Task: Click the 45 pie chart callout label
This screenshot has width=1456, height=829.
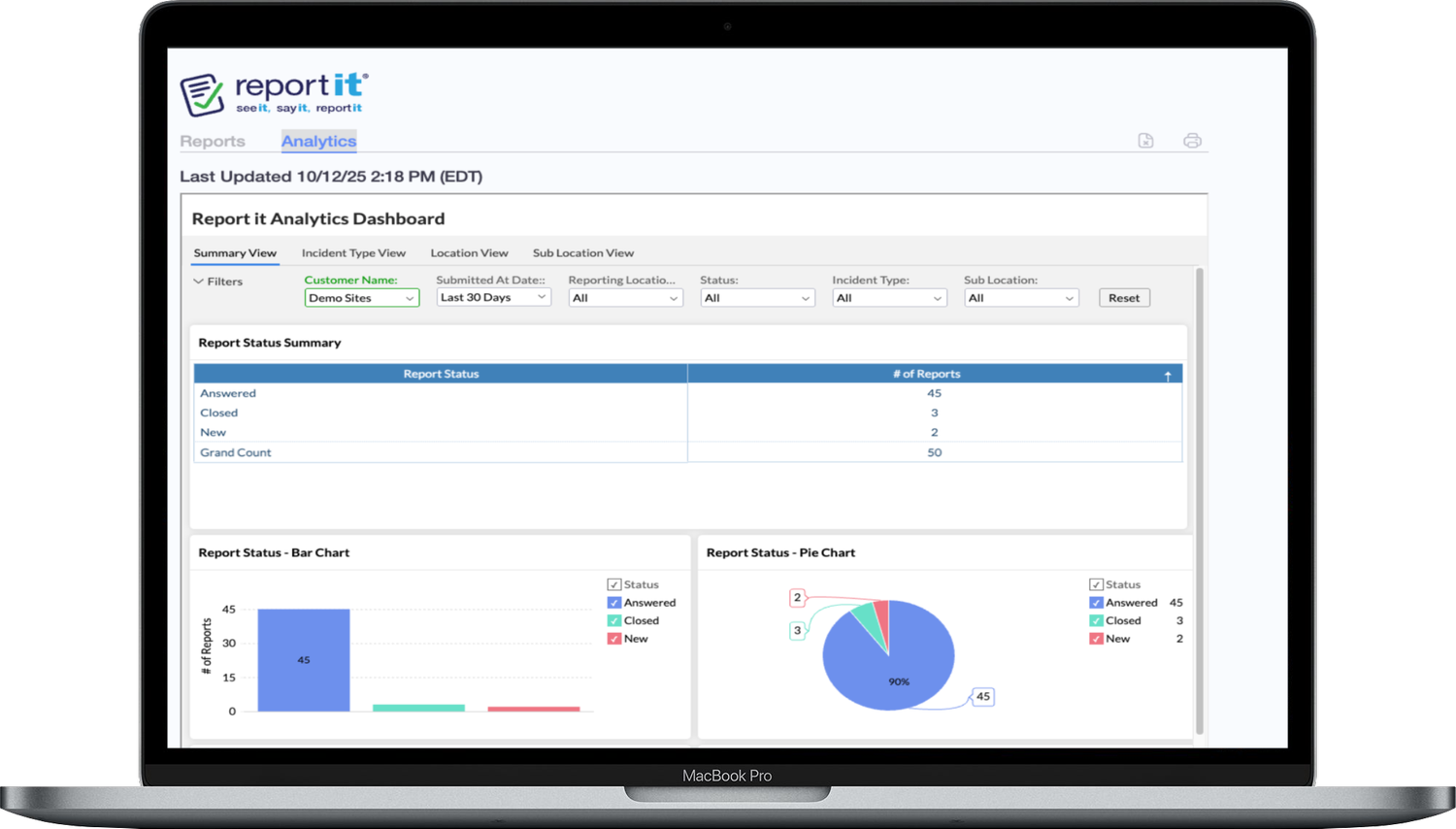Action: [x=983, y=697]
